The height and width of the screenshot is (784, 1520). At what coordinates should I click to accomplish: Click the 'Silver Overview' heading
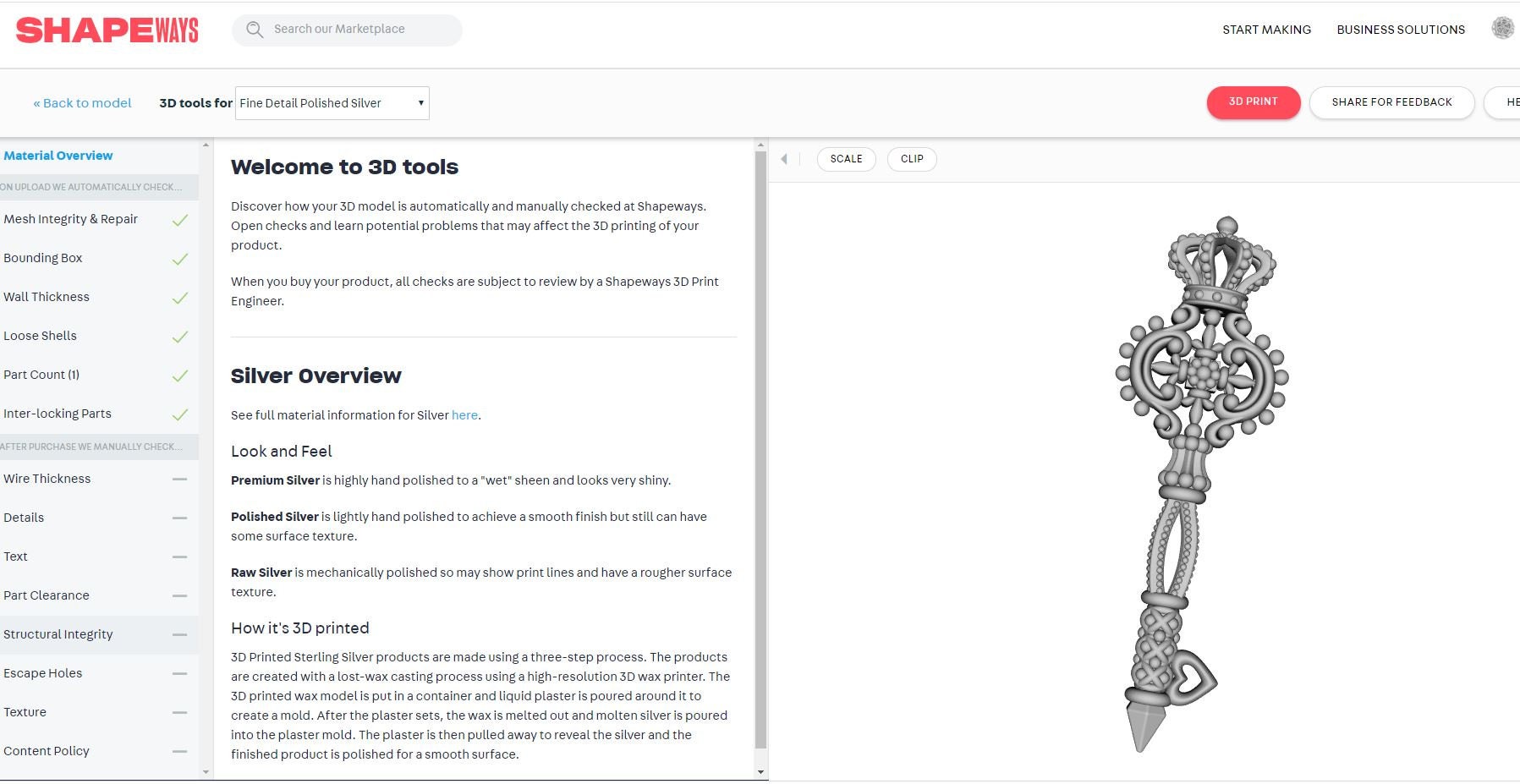point(316,376)
